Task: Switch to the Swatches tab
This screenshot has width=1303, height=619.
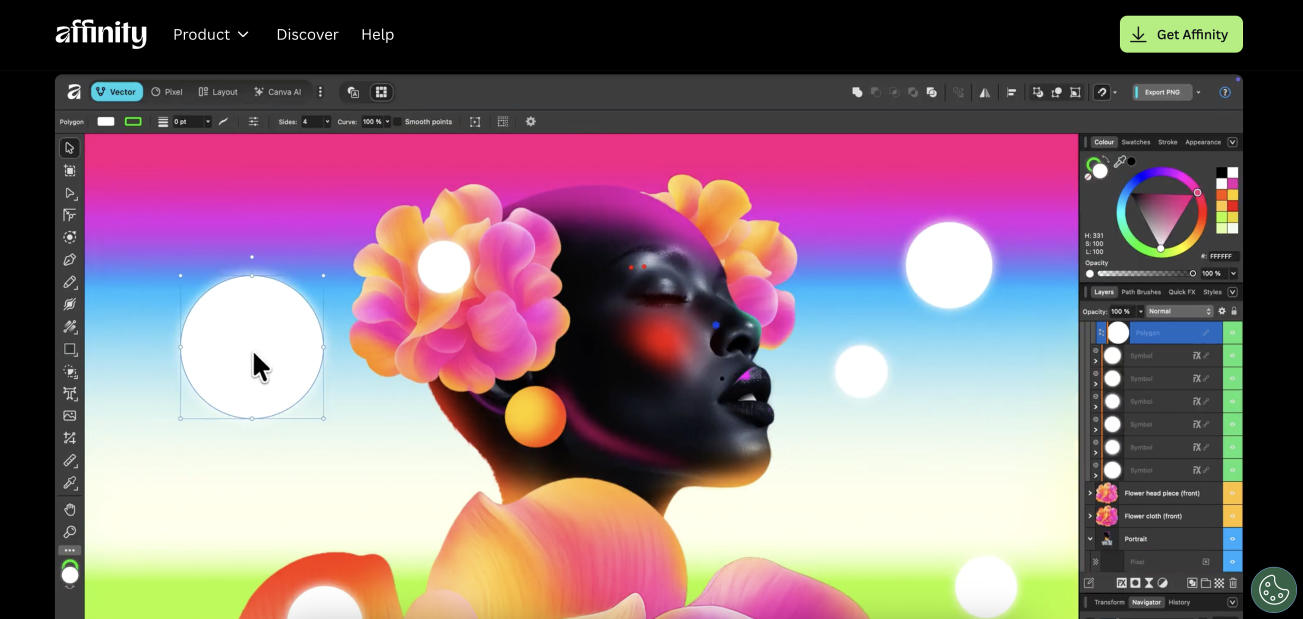Action: [1135, 142]
